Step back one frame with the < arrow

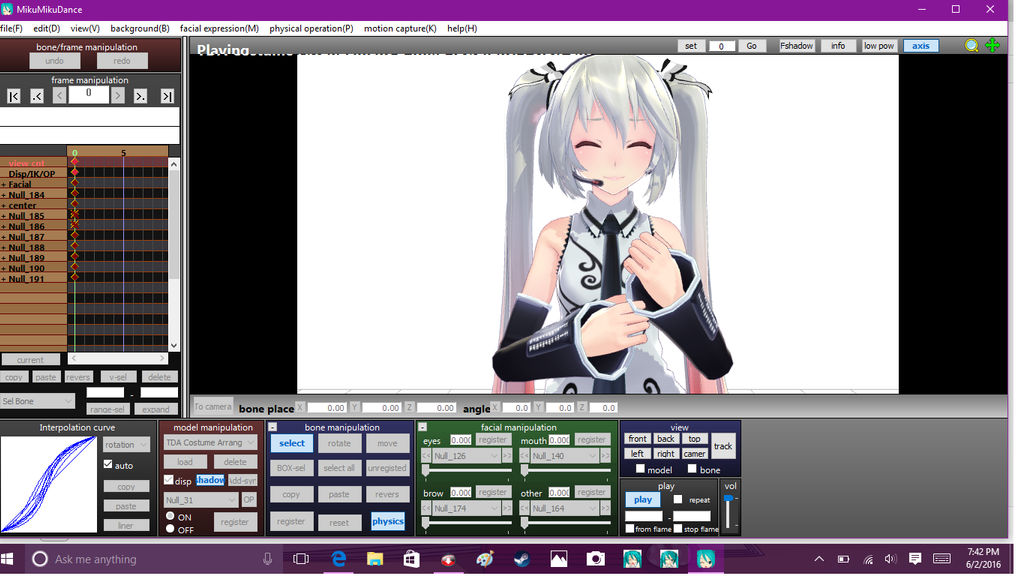59,97
